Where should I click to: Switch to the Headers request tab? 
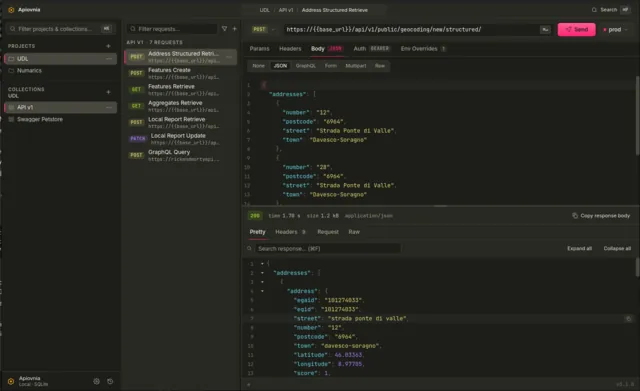coord(290,49)
